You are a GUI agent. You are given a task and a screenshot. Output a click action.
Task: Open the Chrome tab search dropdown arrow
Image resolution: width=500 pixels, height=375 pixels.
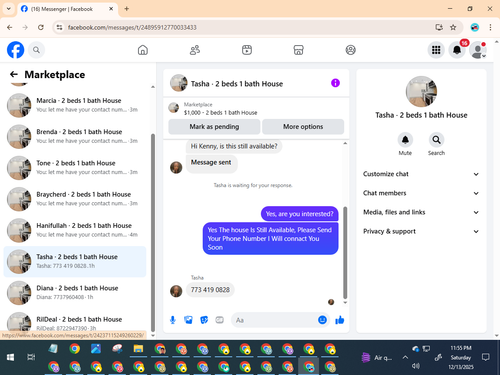9,9
